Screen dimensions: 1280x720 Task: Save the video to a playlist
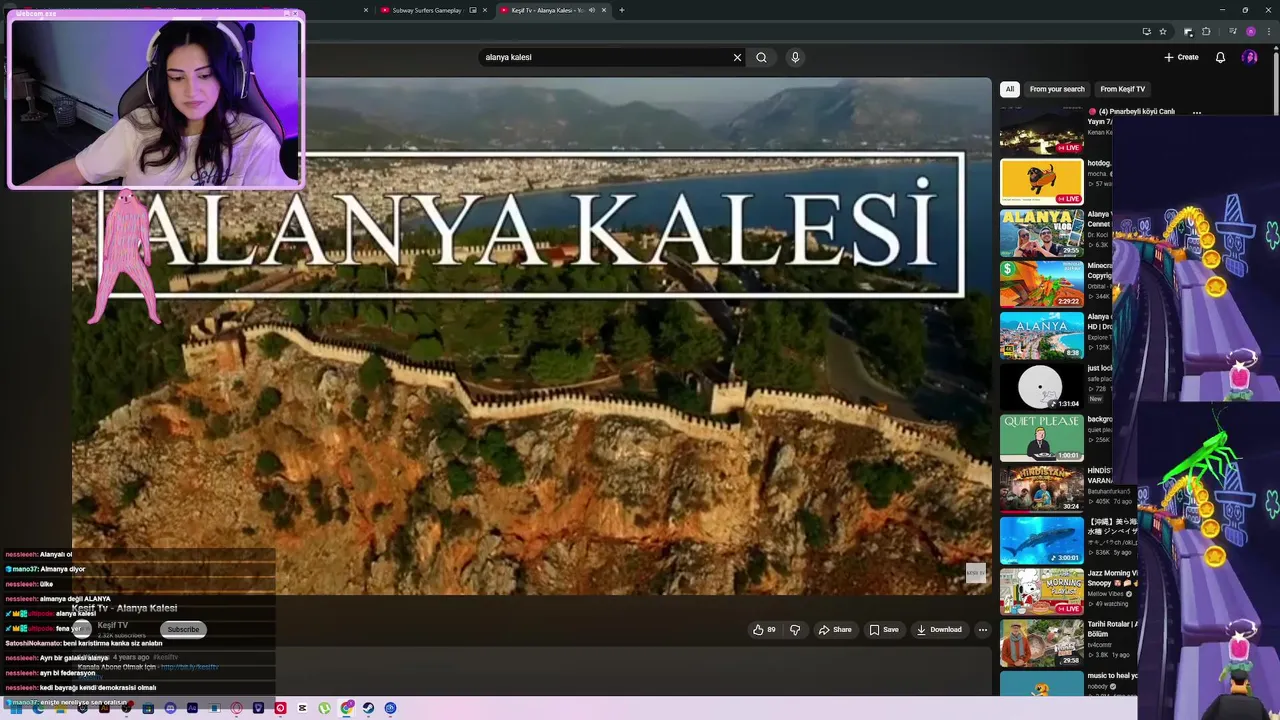[884, 630]
